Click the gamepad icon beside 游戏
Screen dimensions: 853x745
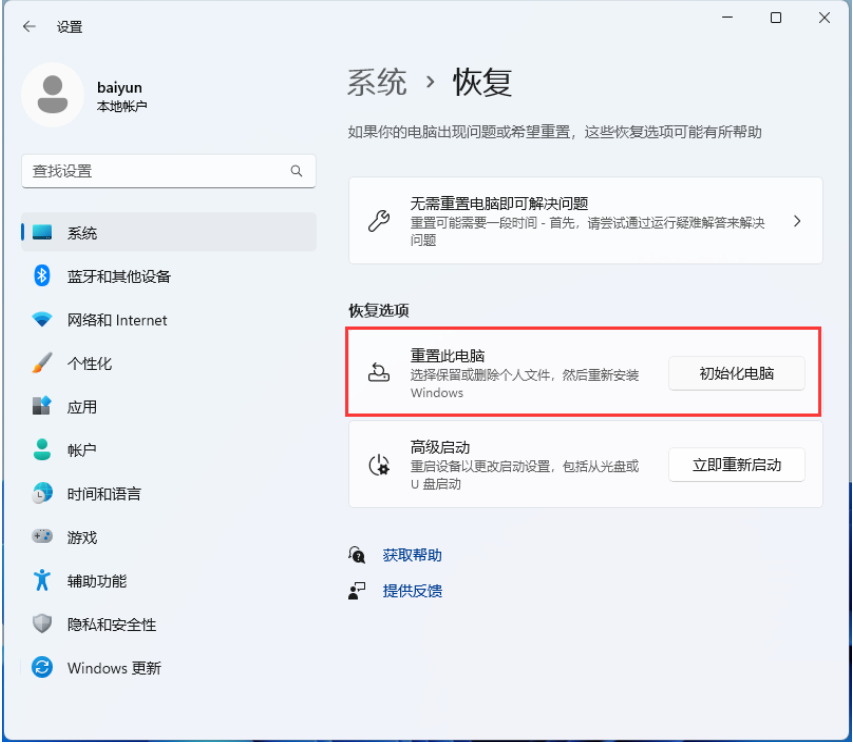point(42,537)
